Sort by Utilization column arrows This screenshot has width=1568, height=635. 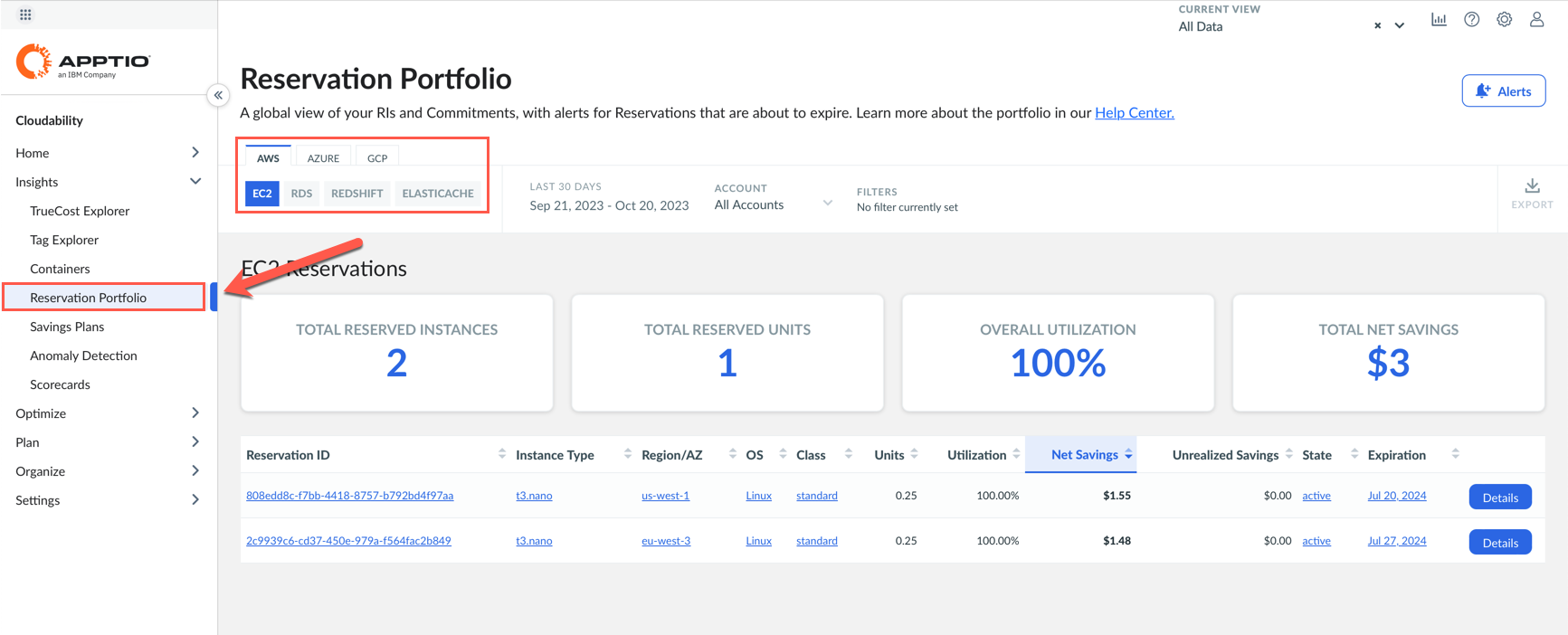coord(1017,454)
